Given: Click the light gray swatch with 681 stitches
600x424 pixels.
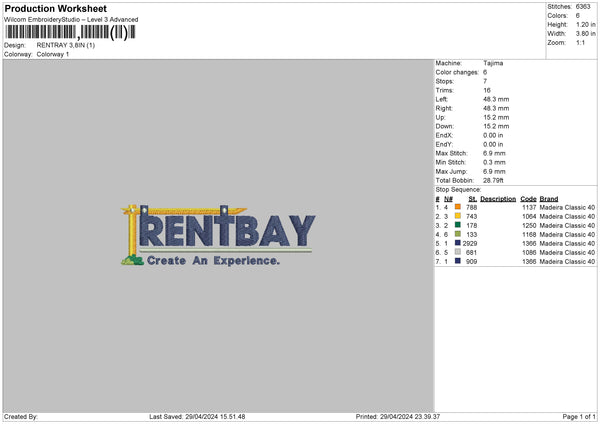Looking at the screenshot, I should [458, 252].
